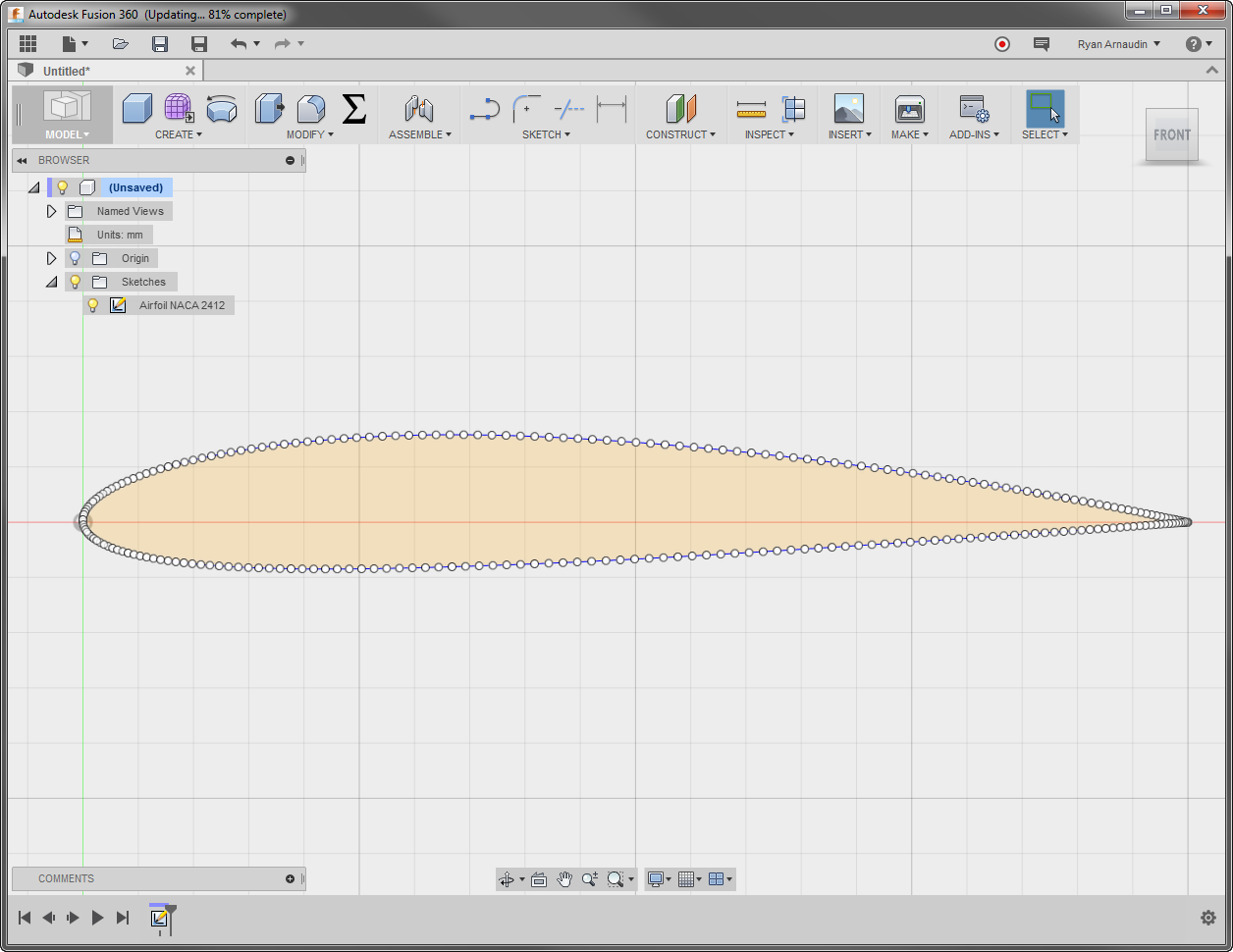This screenshot has height=952, width=1233.
Task: Expand the Named Views folder
Action: pos(51,210)
